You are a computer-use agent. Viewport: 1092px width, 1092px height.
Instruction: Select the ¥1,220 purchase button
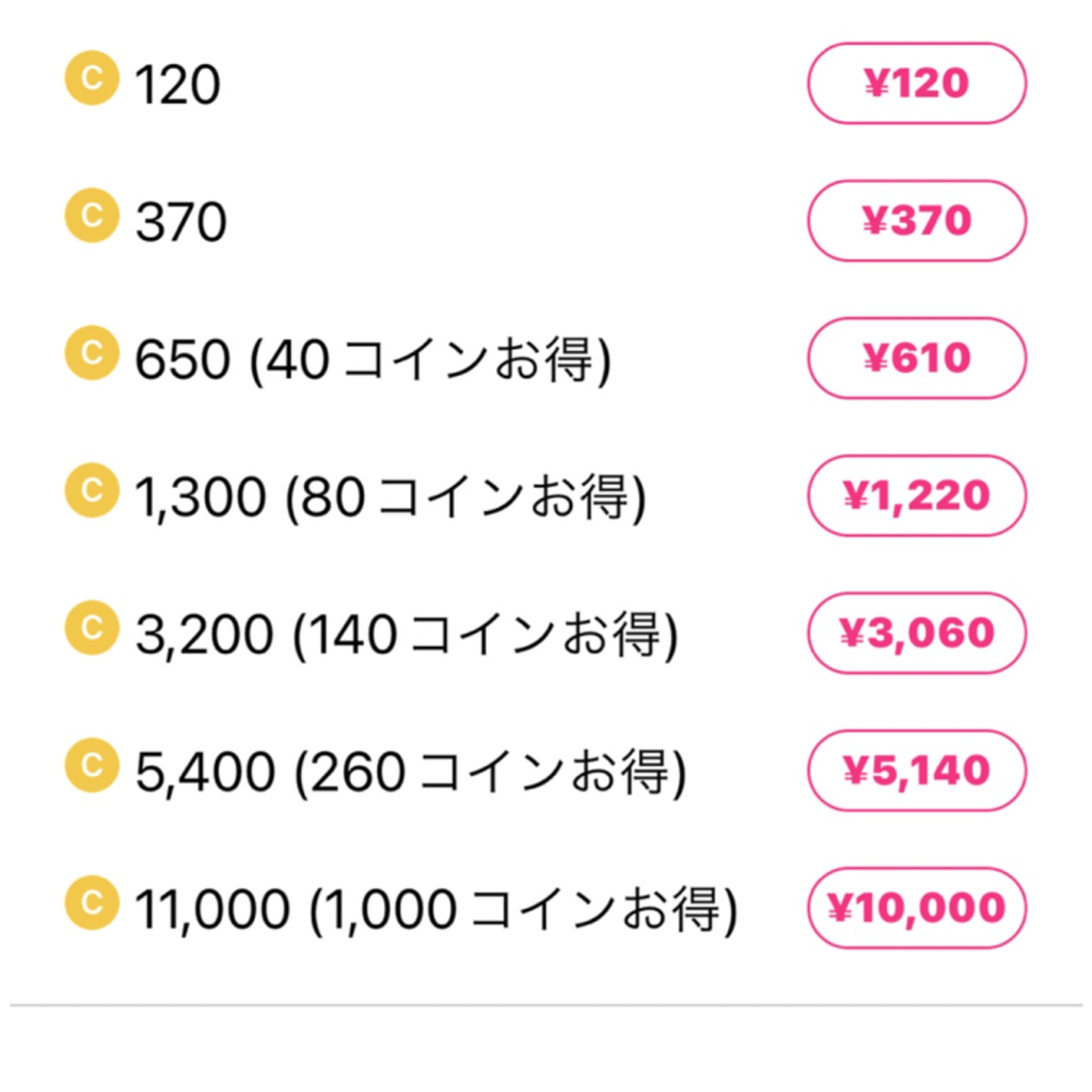pos(916,495)
